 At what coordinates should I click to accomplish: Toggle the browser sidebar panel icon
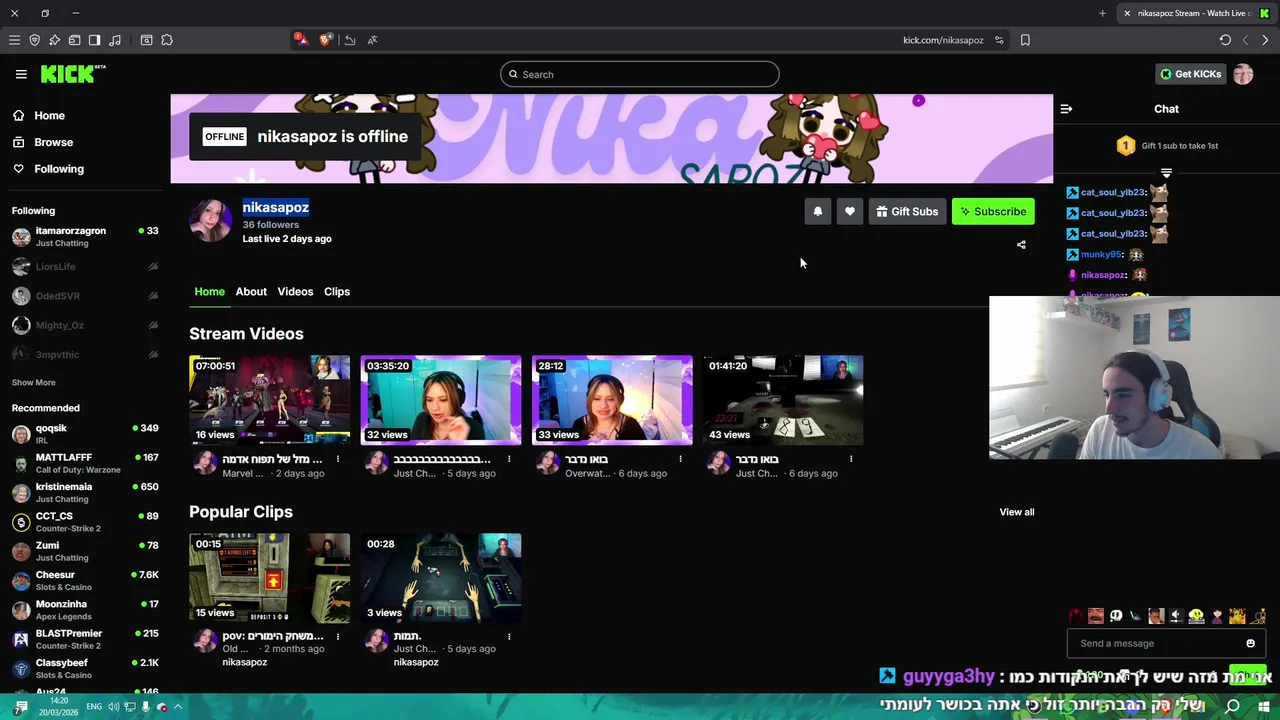pyautogui.click(x=94, y=40)
